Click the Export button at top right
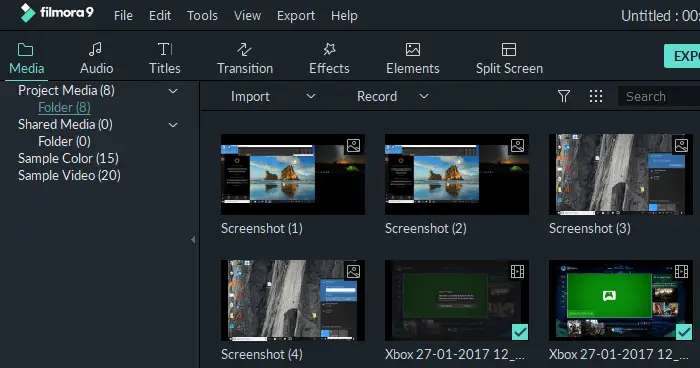 (x=682, y=56)
